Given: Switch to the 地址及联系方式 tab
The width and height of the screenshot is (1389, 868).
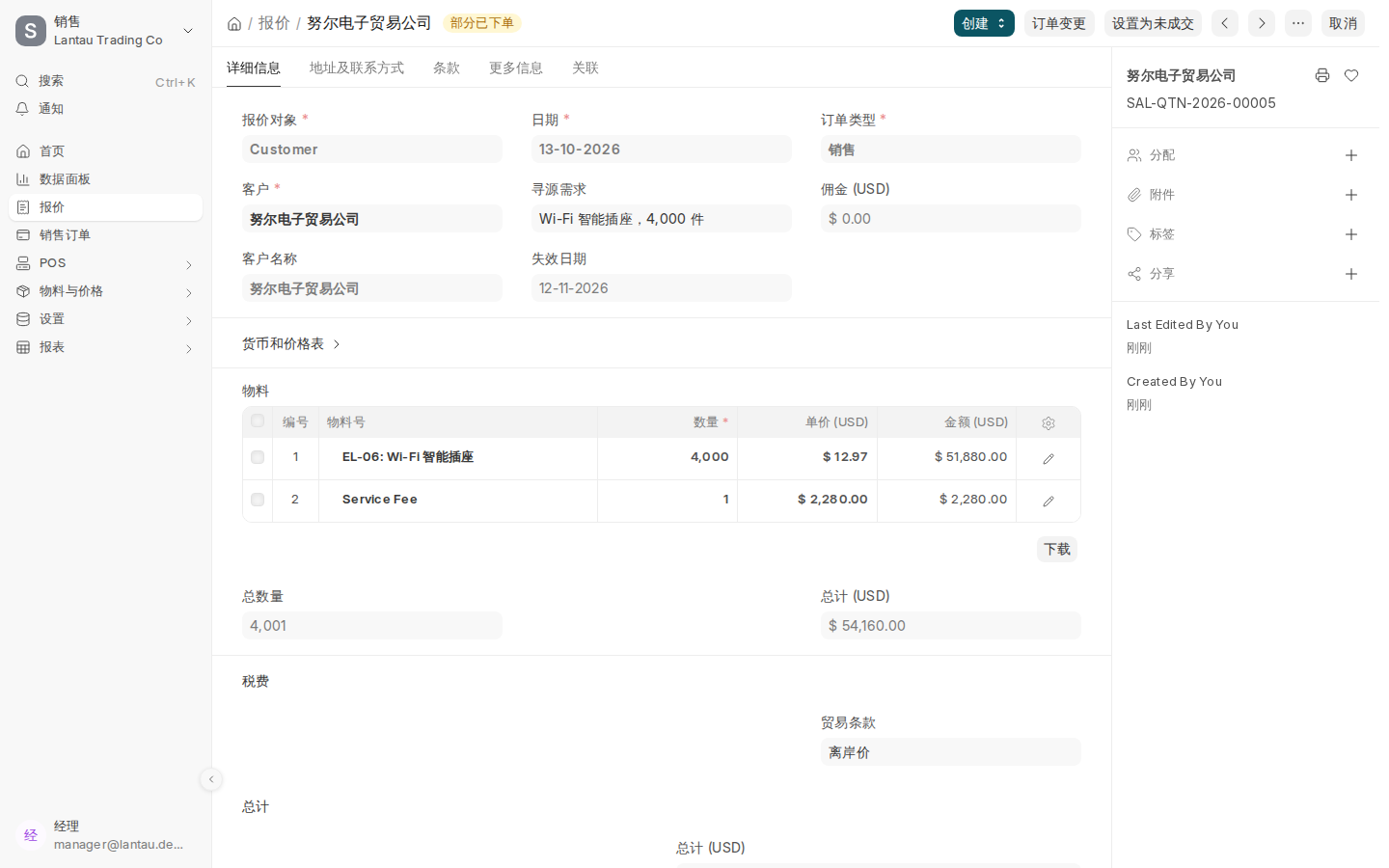Looking at the screenshot, I should click(x=357, y=68).
